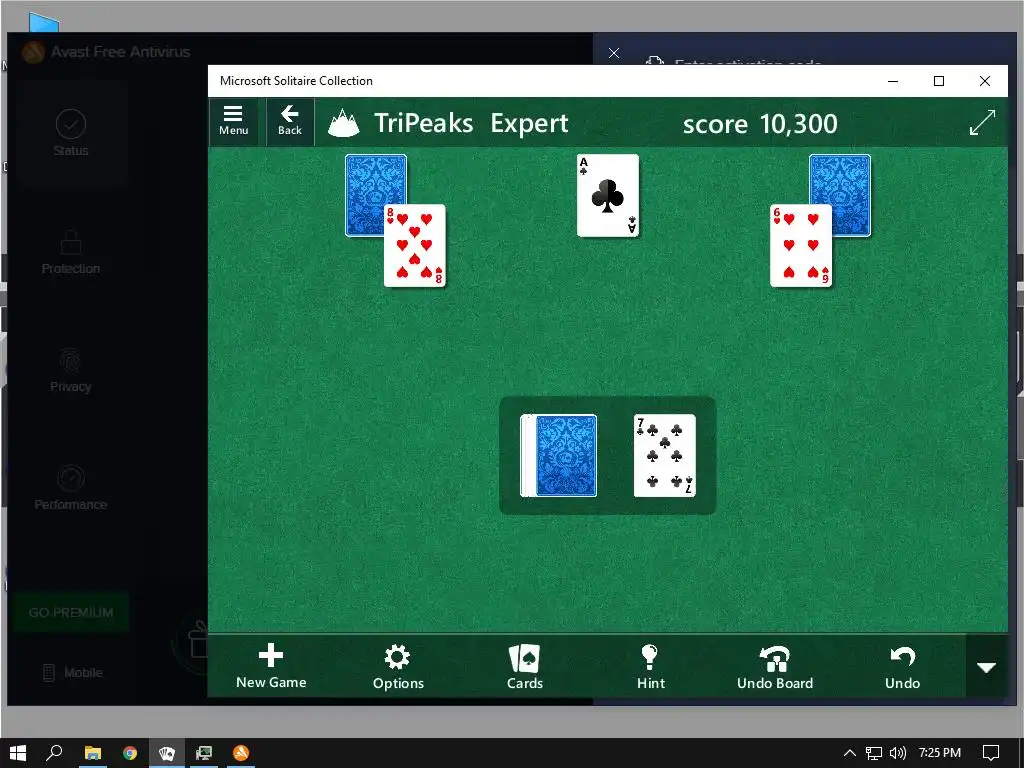
Task: Open Mobile in Avast sidebar
Action: click(72, 673)
